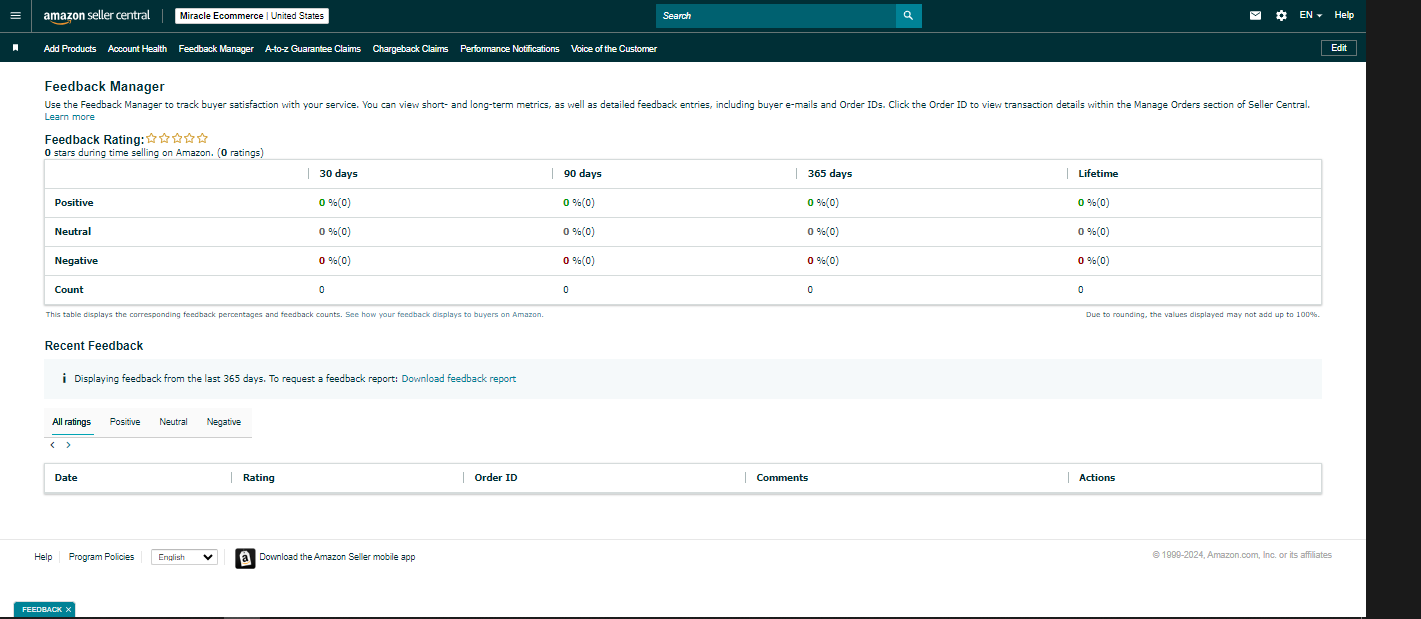Select the Neutral tab
This screenshot has height=619, width=1421.
click(x=173, y=422)
